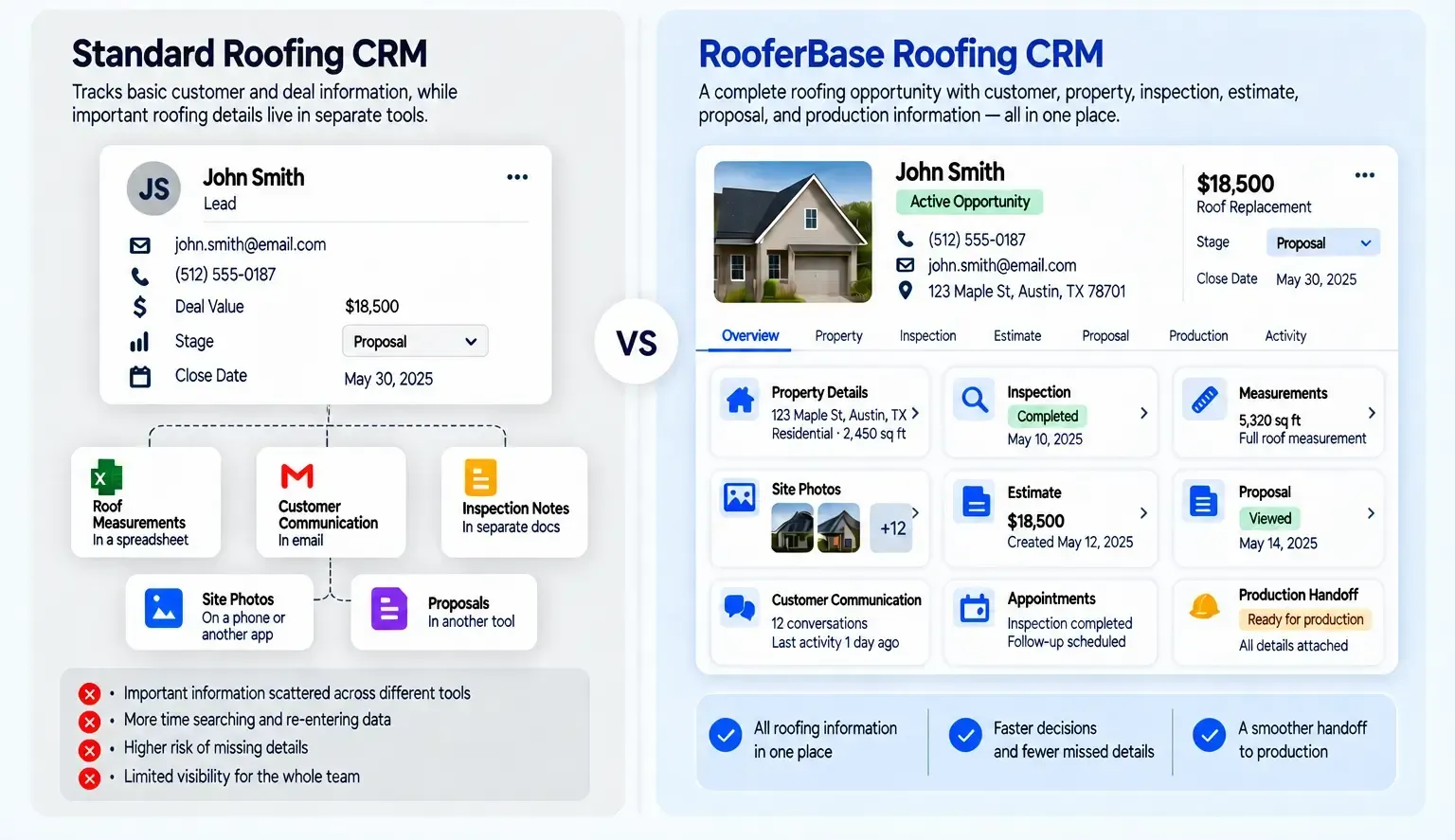Switch to the Property tab
Screen dimensions: 1455x840
[838, 336]
